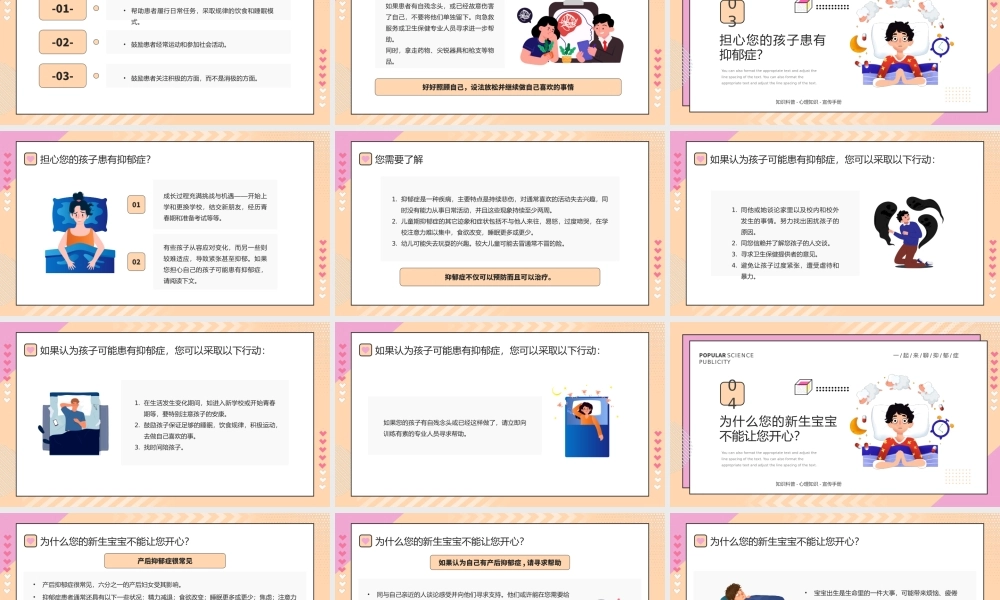Image resolution: width=1000 pixels, height=600 pixels.
Task: Click text 鼓励患者关注积极的方面，而不是消极的方面。
Action: coord(195,78)
